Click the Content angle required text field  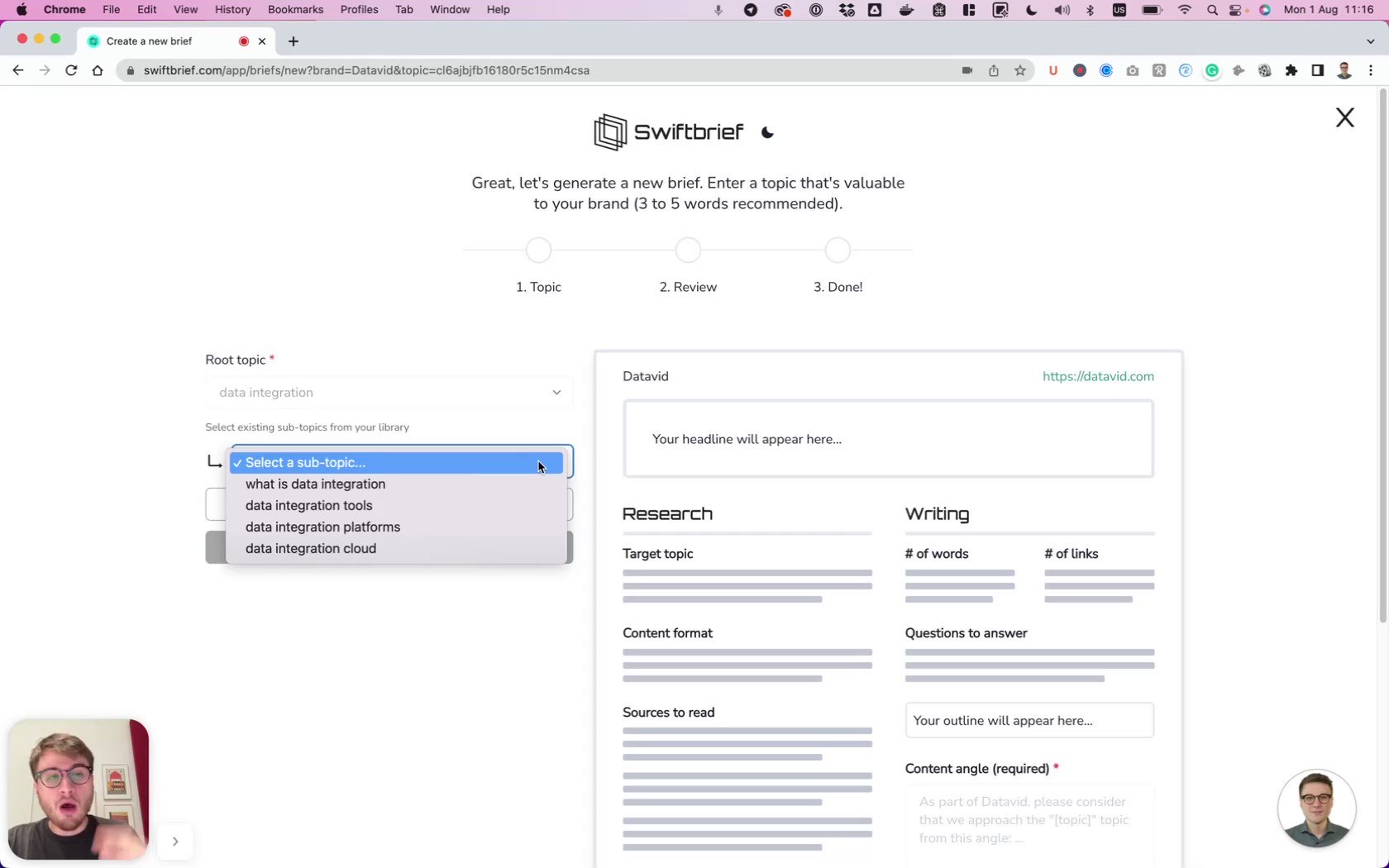(x=1029, y=827)
